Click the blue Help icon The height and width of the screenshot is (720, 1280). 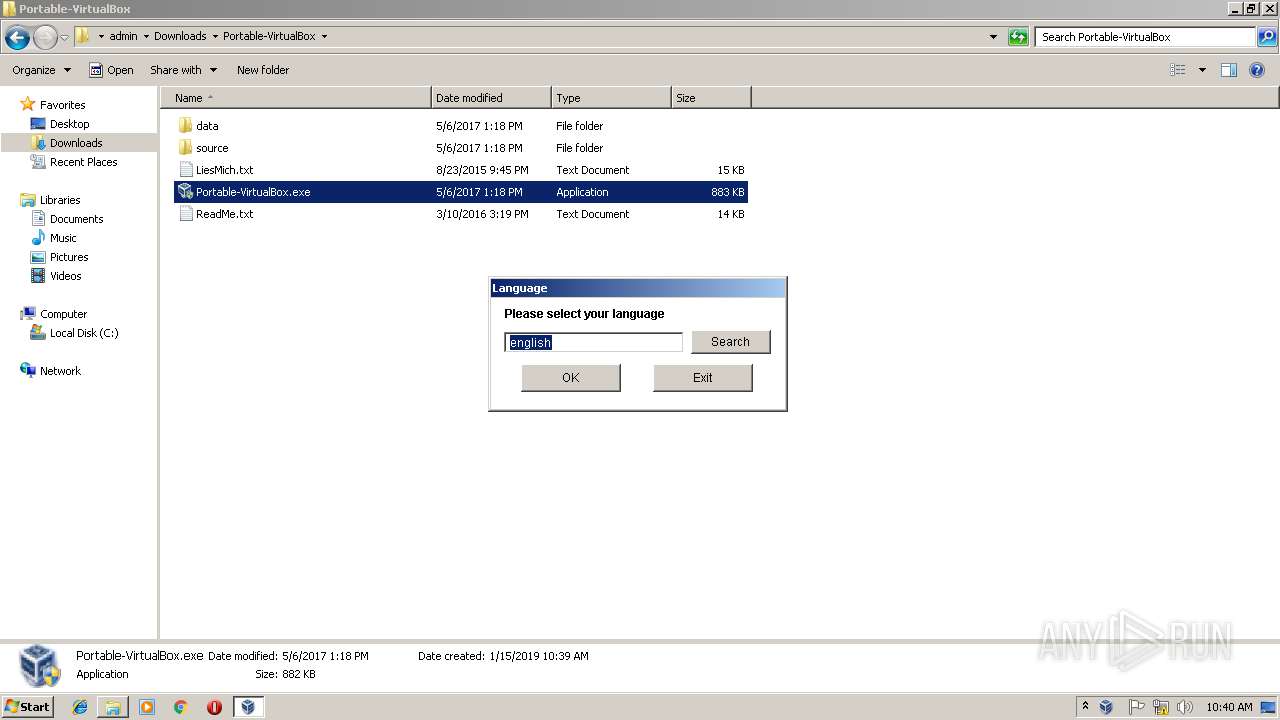point(1257,70)
